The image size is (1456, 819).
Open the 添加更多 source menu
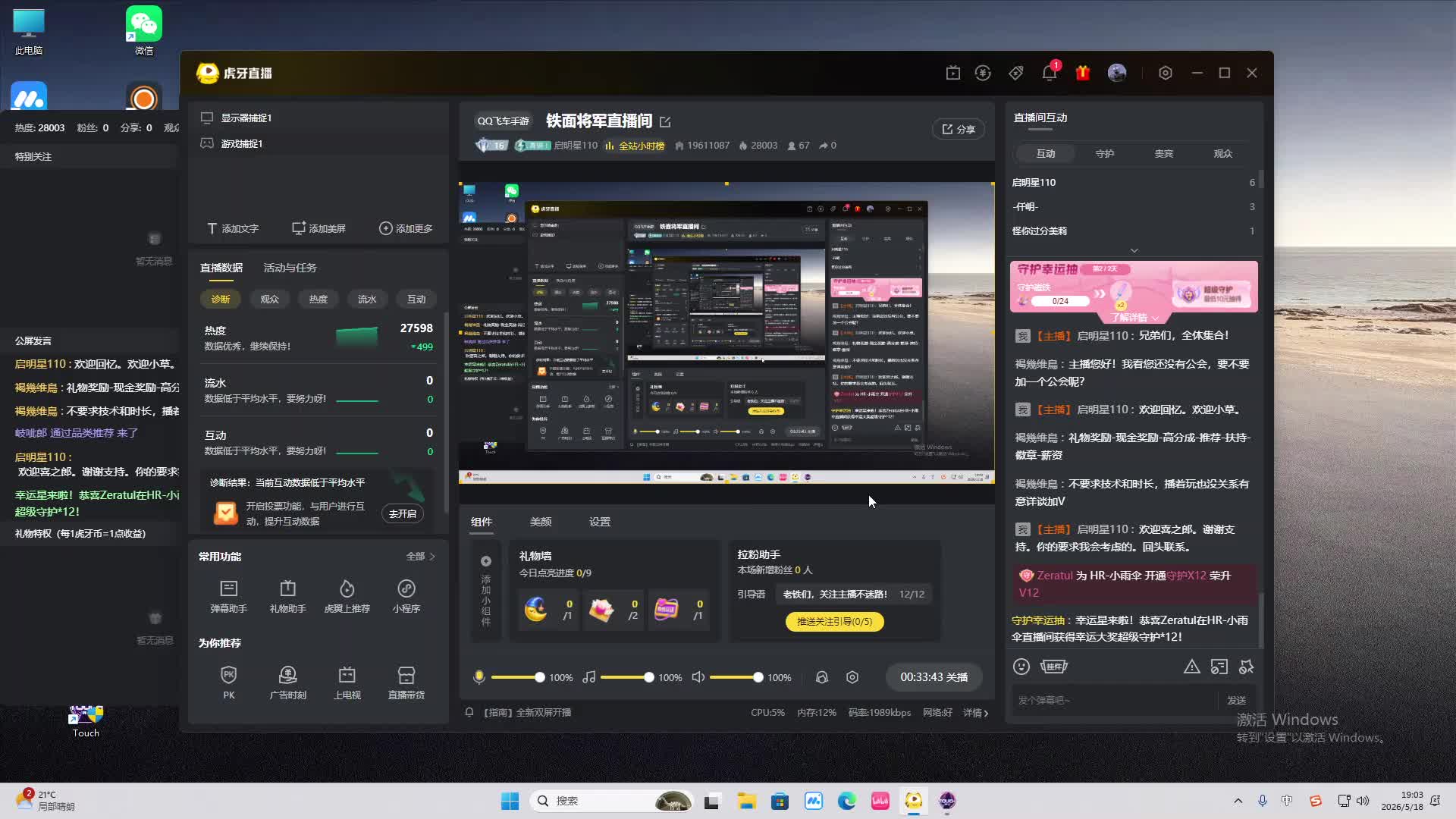coord(406,228)
